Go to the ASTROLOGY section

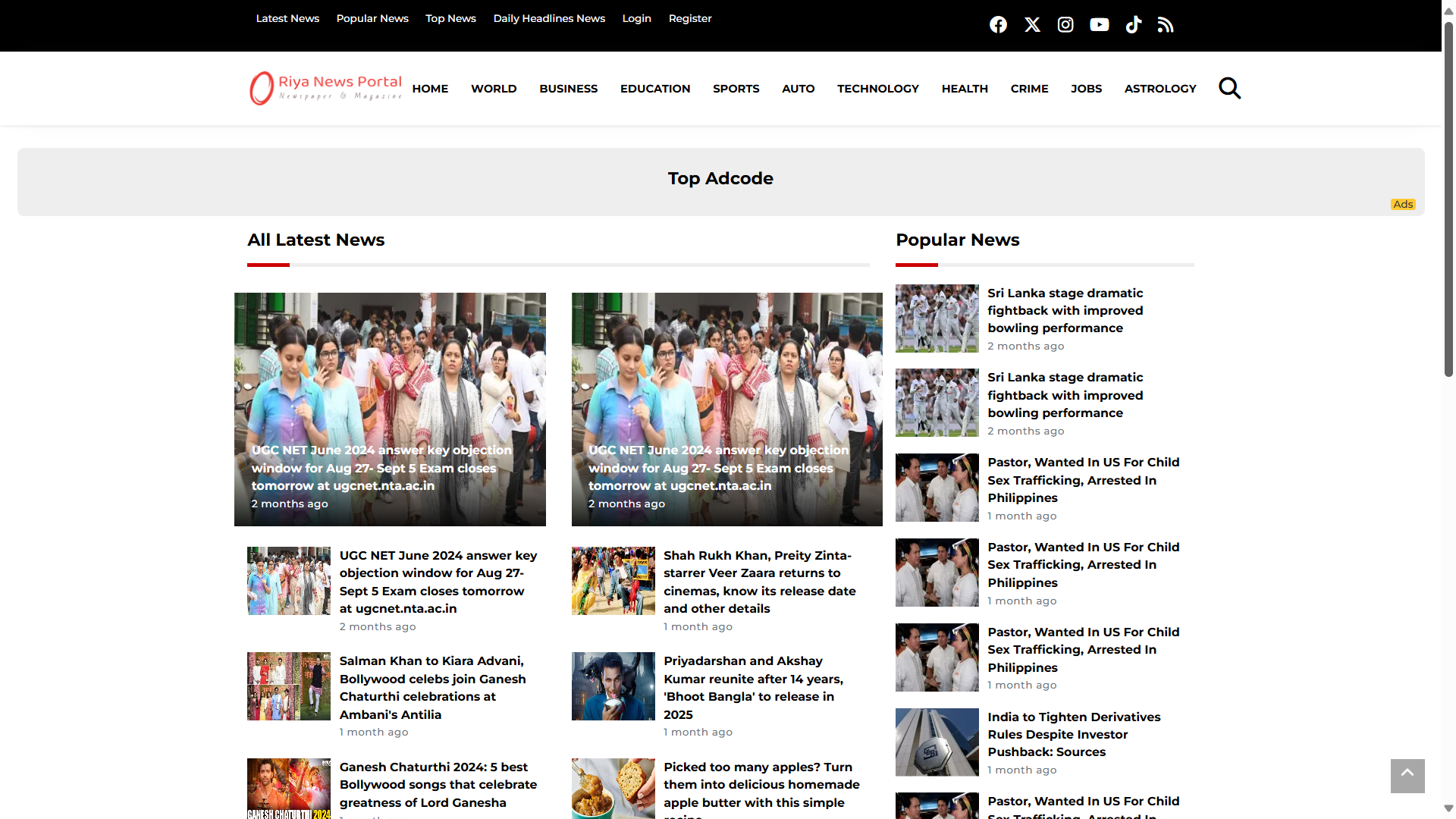pos(1159,89)
